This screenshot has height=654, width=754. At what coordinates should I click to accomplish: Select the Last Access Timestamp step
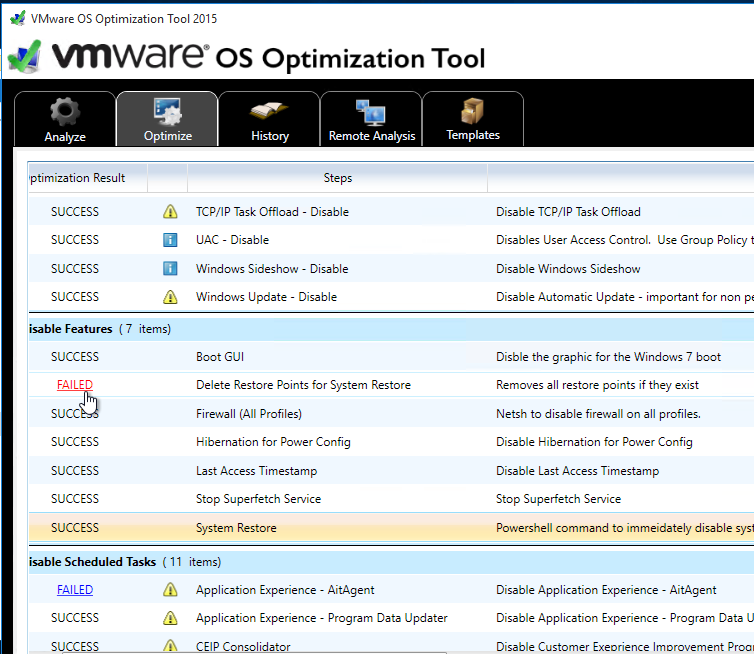(256, 470)
